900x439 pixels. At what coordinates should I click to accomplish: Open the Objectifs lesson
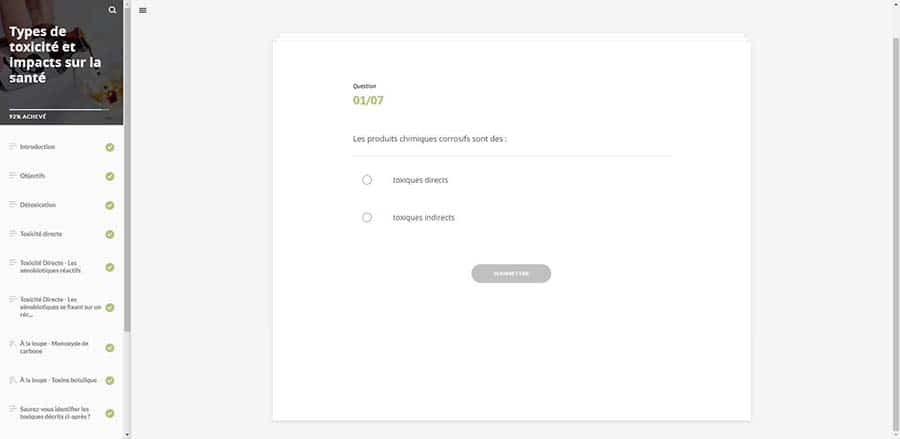pos(33,176)
